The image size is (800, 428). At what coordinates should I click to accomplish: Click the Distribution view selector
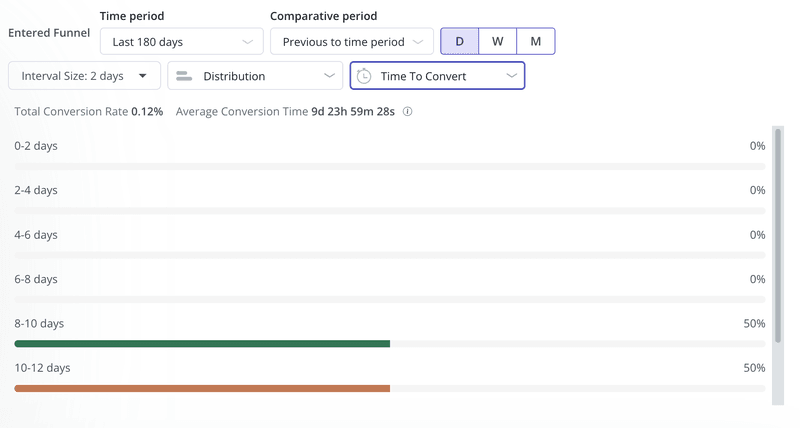[x=255, y=76]
